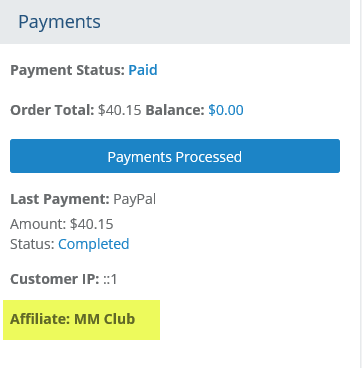Click the Payments Processed button
The height and width of the screenshot is (368, 362).
[175, 156]
